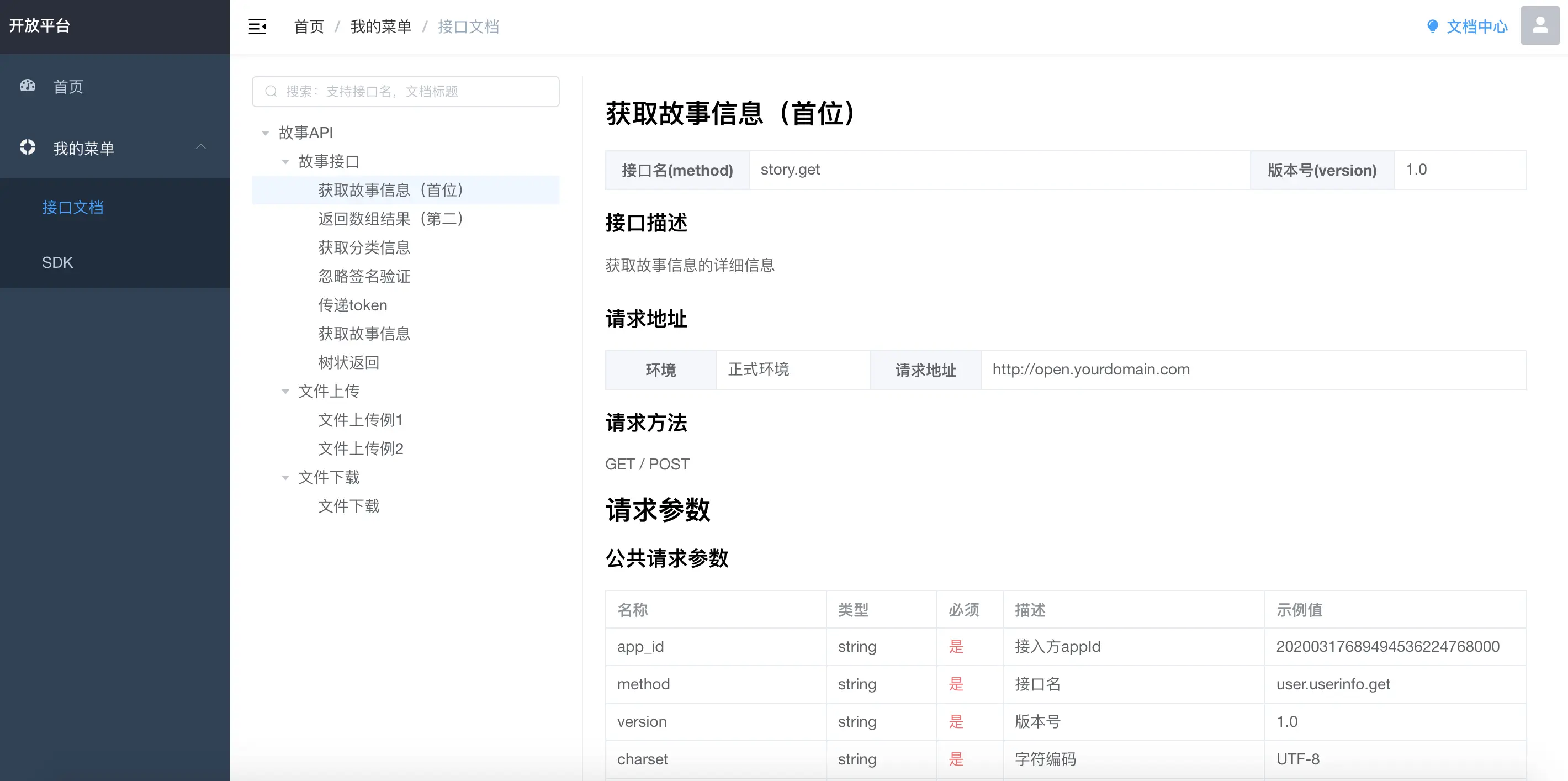Select 获取故事信息（首位） in the tree
Viewport: 1568px width, 781px height.
[405, 190]
